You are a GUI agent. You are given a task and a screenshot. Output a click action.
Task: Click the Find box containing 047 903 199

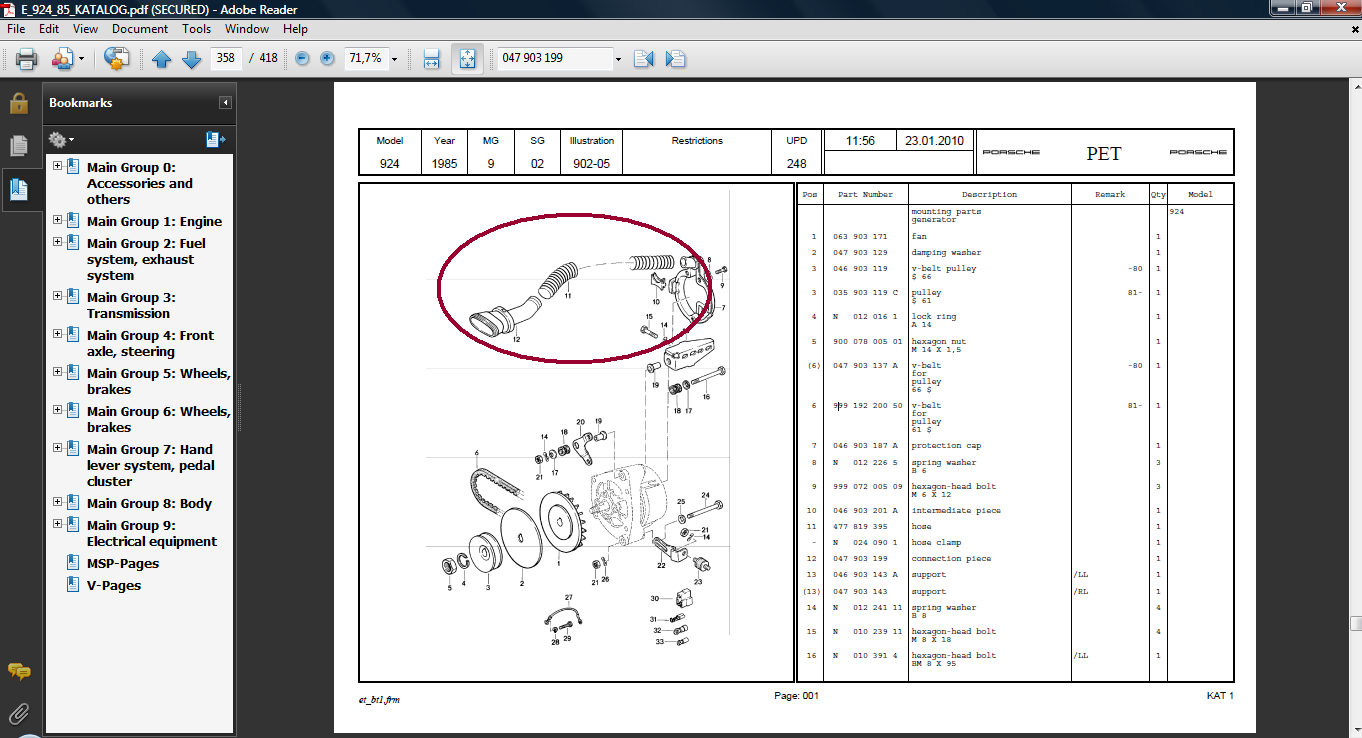(555, 58)
